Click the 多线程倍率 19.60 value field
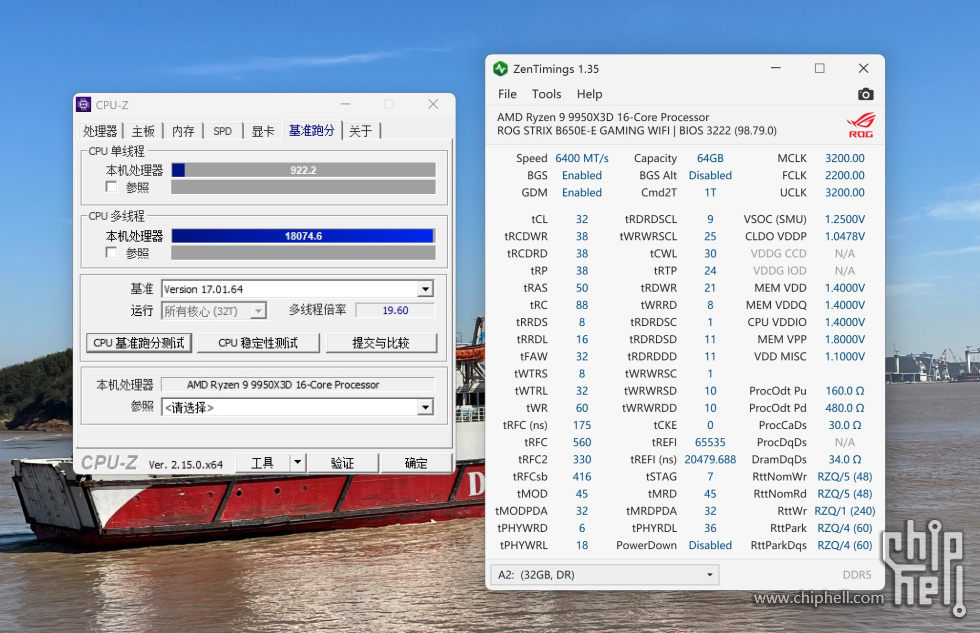Viewport: 980px width, 633px height. pos(395,311)
